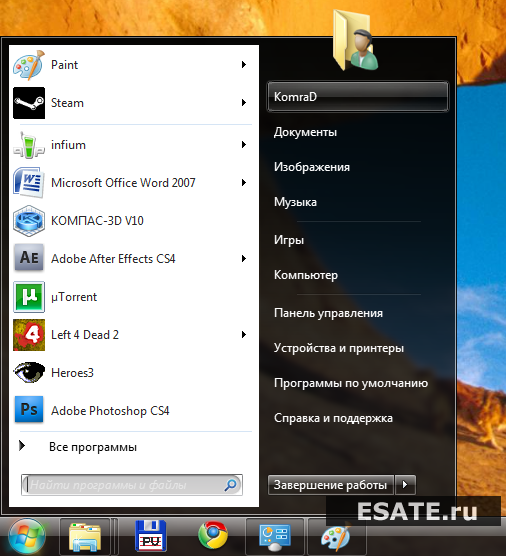
Task: Click the Steam program label
Action: pos(67,103)
